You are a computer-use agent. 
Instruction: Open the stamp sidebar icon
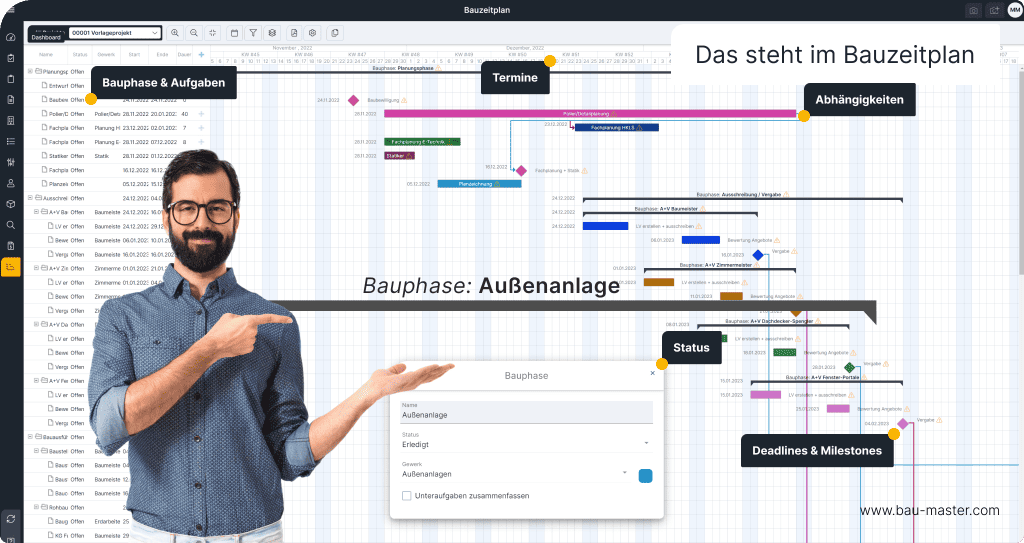pyautogui.click(x=10, y=183)
